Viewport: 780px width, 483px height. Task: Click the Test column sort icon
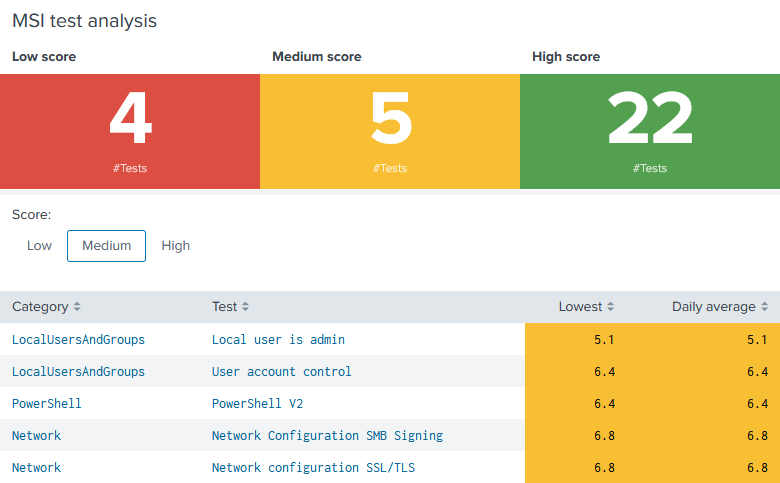245,307
